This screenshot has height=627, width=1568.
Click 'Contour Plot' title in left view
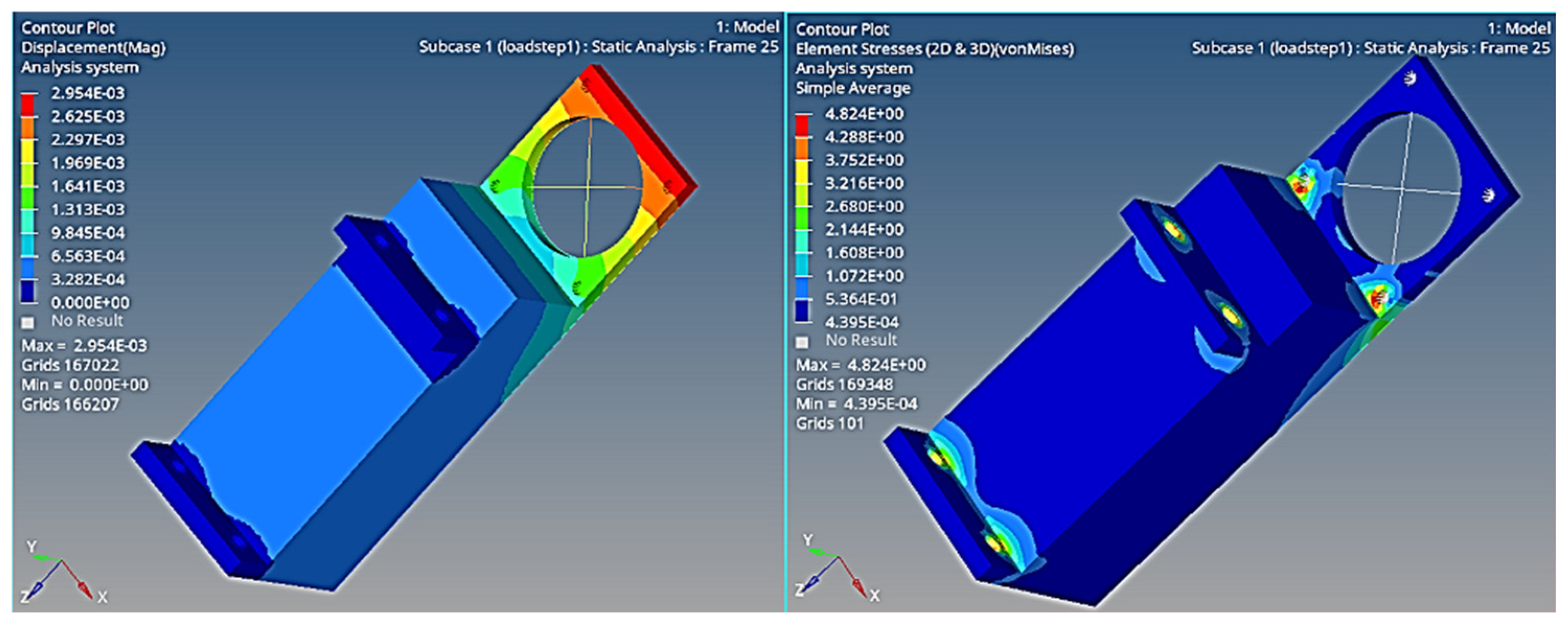[x=67, y=28]
